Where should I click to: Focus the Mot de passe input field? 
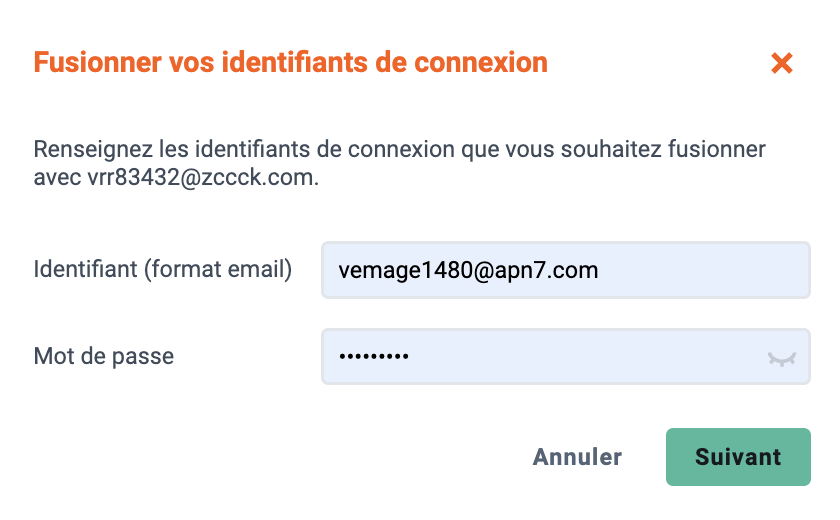(566, 357)
